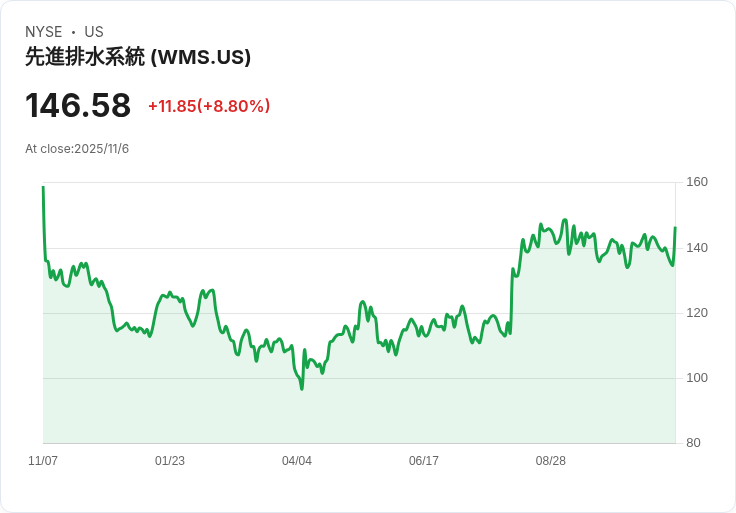The width and height of the screenshot is (736, 513).
Task: Select the 08/28 date on x-axis
Action: click(x=551, y=461)
